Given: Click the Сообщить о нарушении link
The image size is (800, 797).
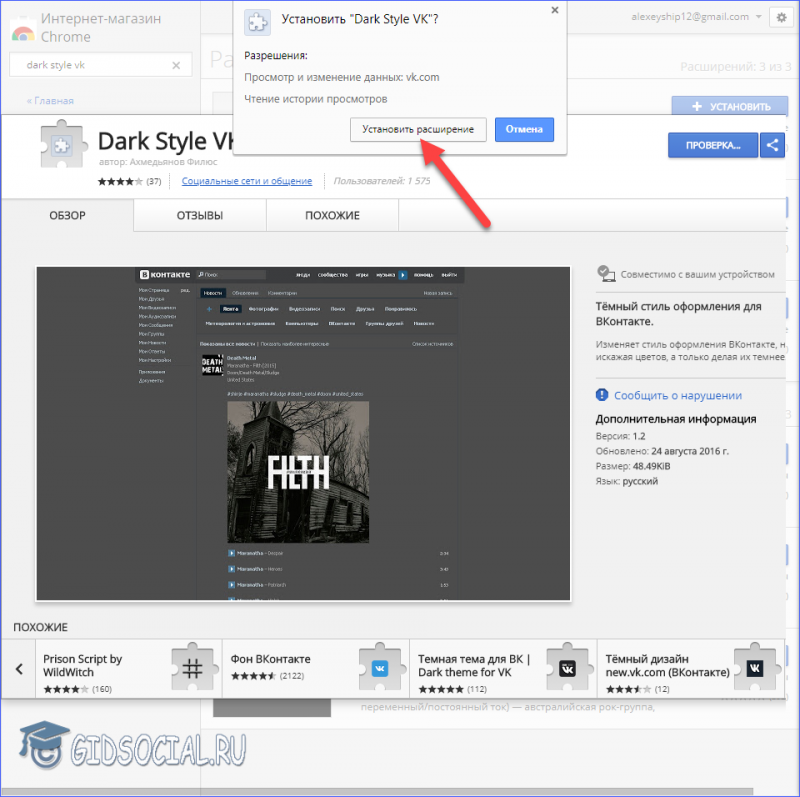Looking at the screenshot, I should 678,395.
